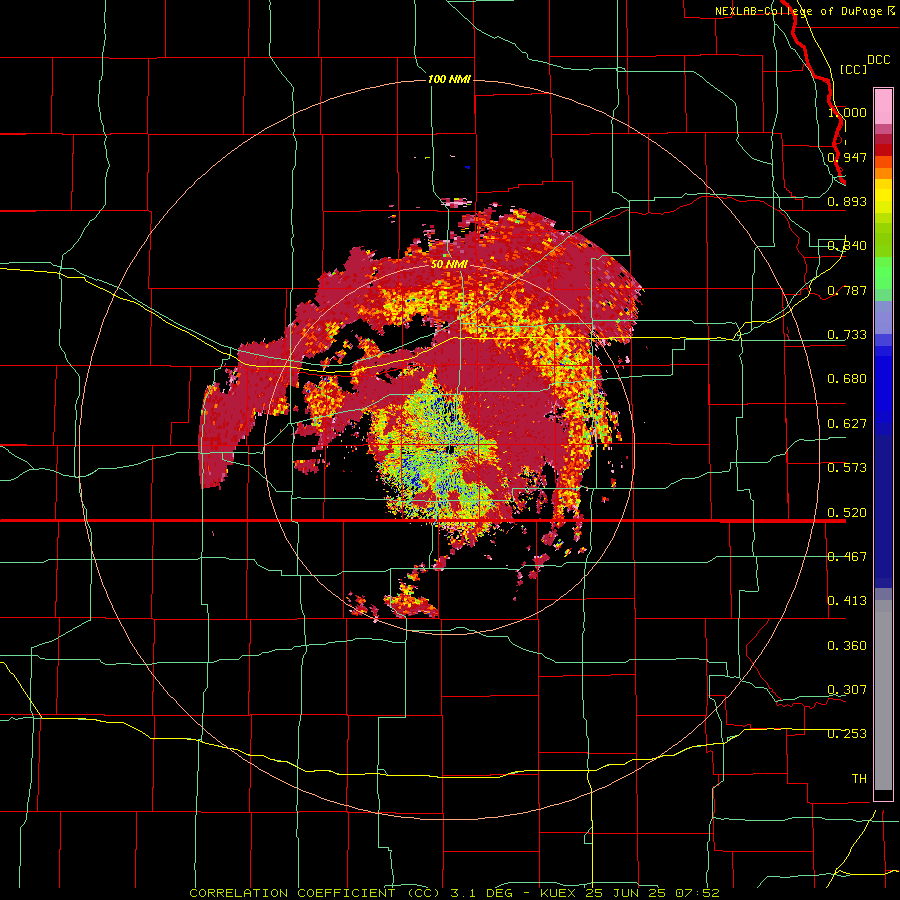Select the 0.413 scale value
Screen dimensions: 900x900
tap(847, 601)
